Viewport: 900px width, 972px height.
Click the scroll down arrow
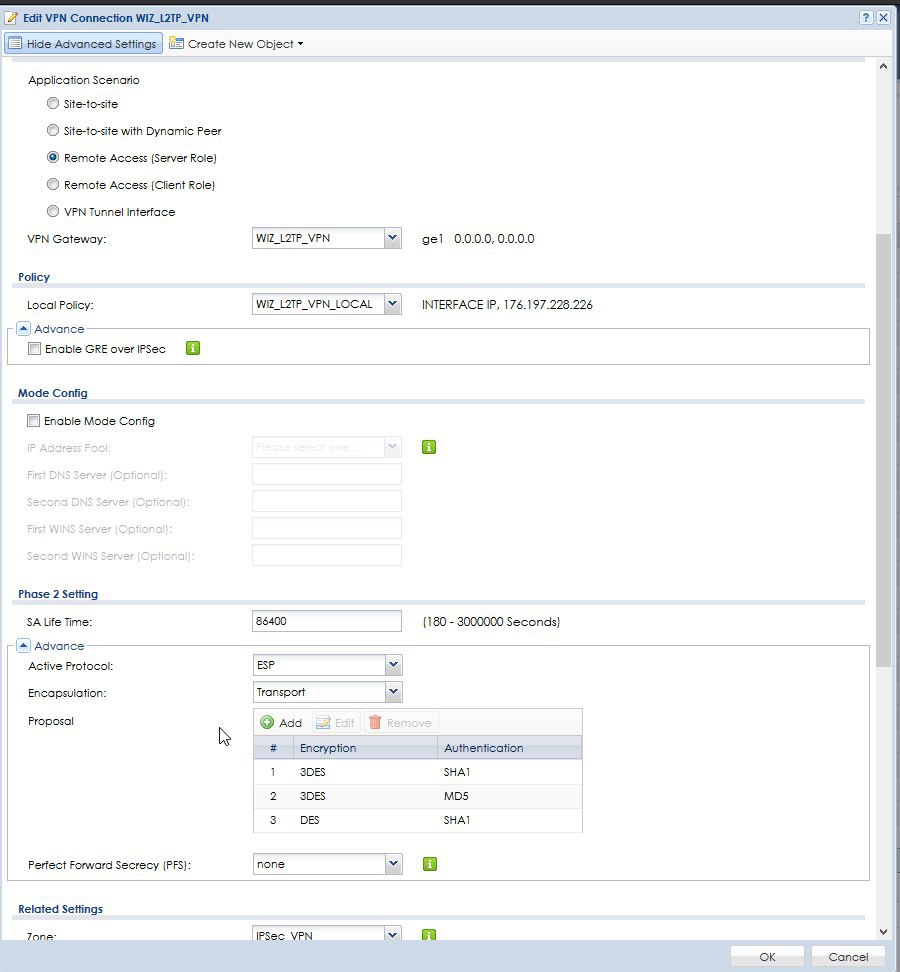tap(883, 932)
